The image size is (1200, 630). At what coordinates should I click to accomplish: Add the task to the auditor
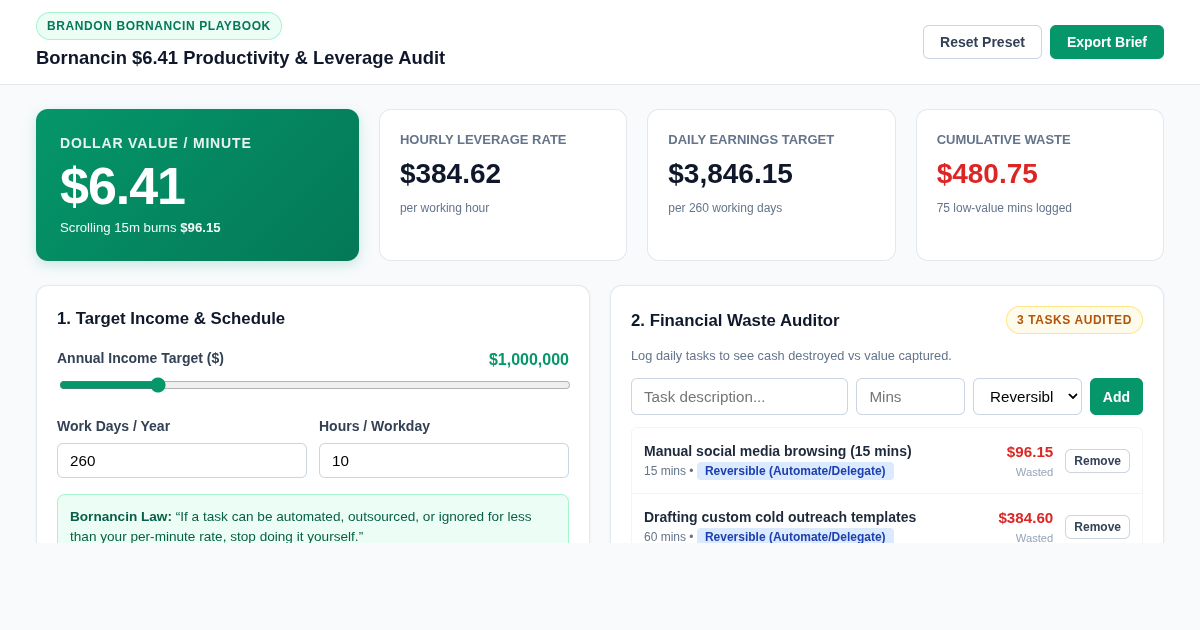[x=1116, y=396]
